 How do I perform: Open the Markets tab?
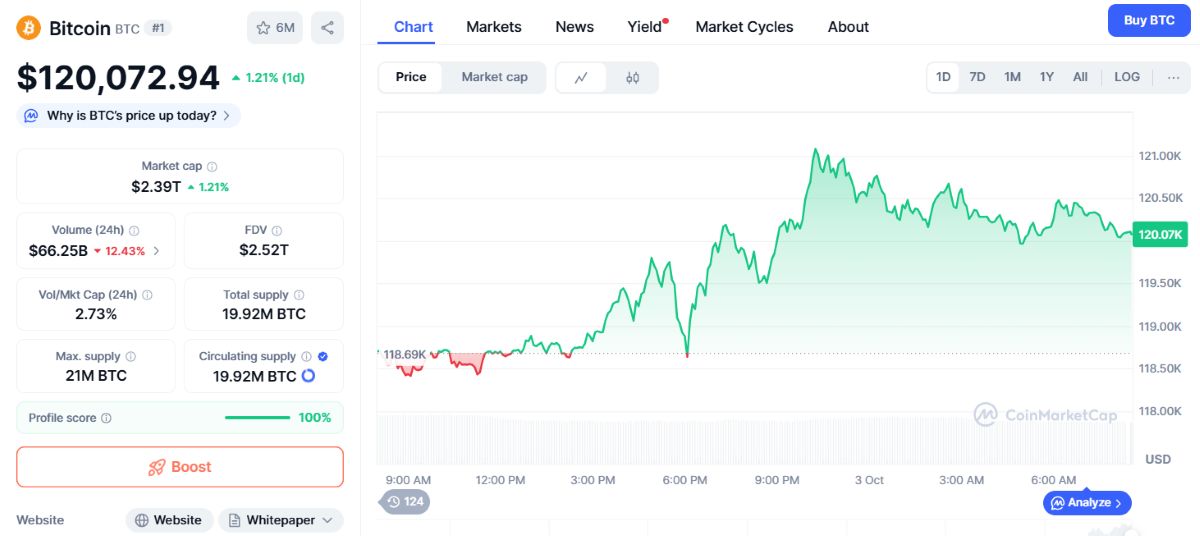pyautogui.click(x=494, y=27)
